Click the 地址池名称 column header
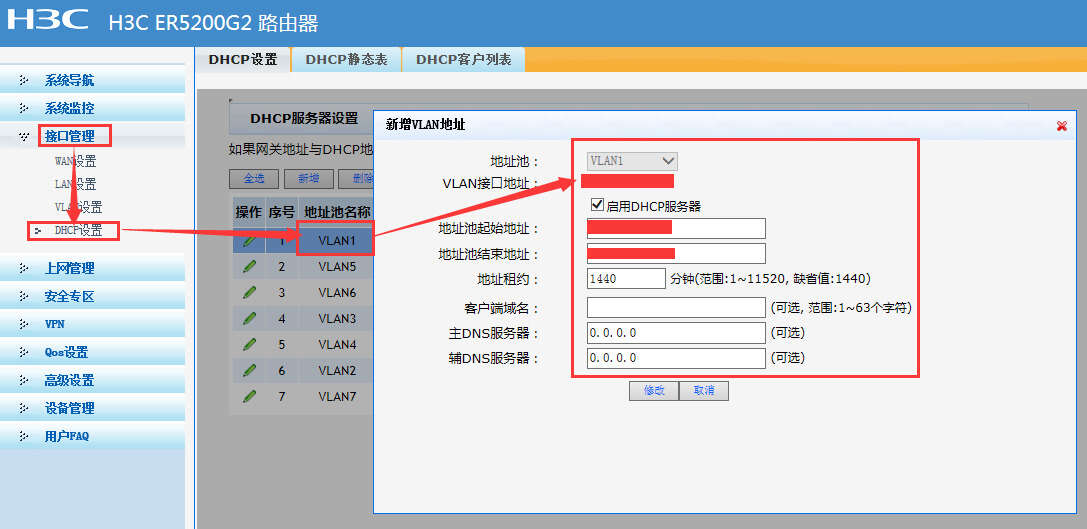The height and width of the screenshot is (529, 1087). [338, 212]
